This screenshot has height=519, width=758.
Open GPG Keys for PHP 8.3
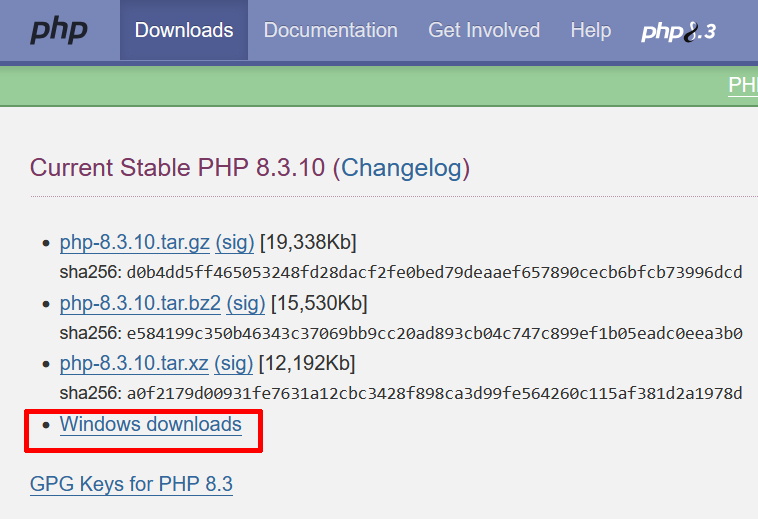(131, 485)
